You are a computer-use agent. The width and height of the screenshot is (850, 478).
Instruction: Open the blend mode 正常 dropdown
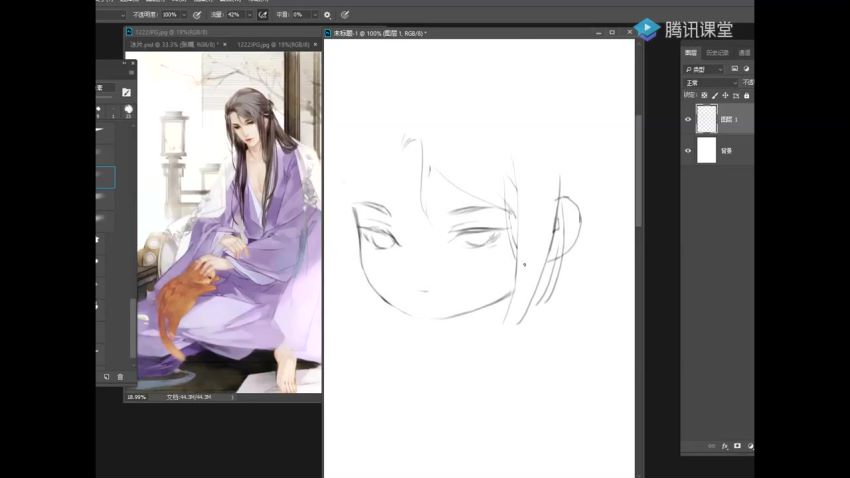(x=711, y=83)
